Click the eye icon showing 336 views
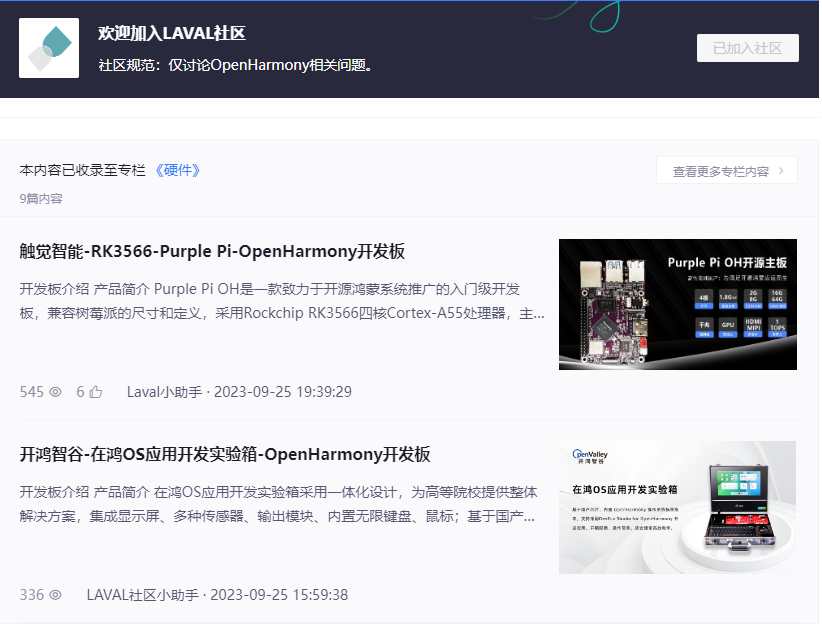 coord(56,594)
